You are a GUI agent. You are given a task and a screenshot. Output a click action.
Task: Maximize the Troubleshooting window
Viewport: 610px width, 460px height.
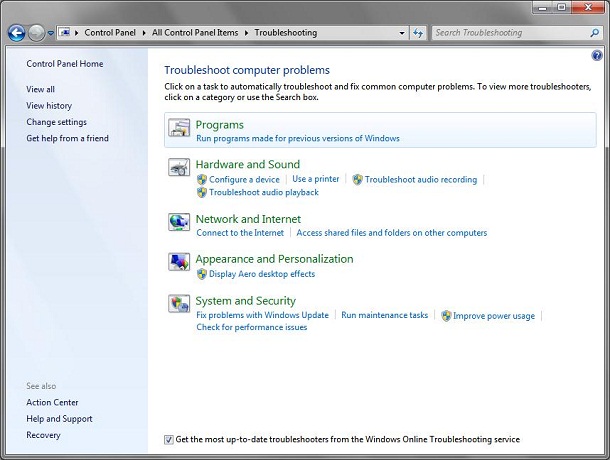pyautogui.click(x=561, y=7)
